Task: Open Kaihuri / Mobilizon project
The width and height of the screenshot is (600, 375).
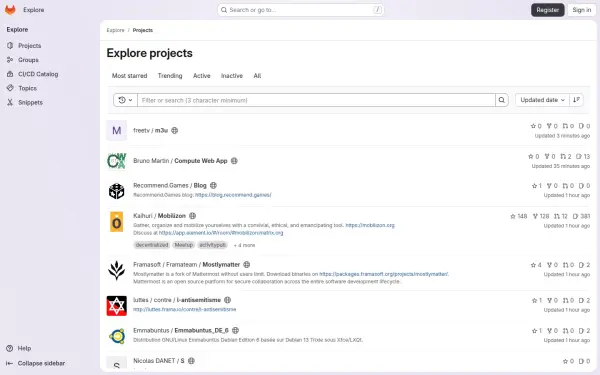Action: point(159,216)
